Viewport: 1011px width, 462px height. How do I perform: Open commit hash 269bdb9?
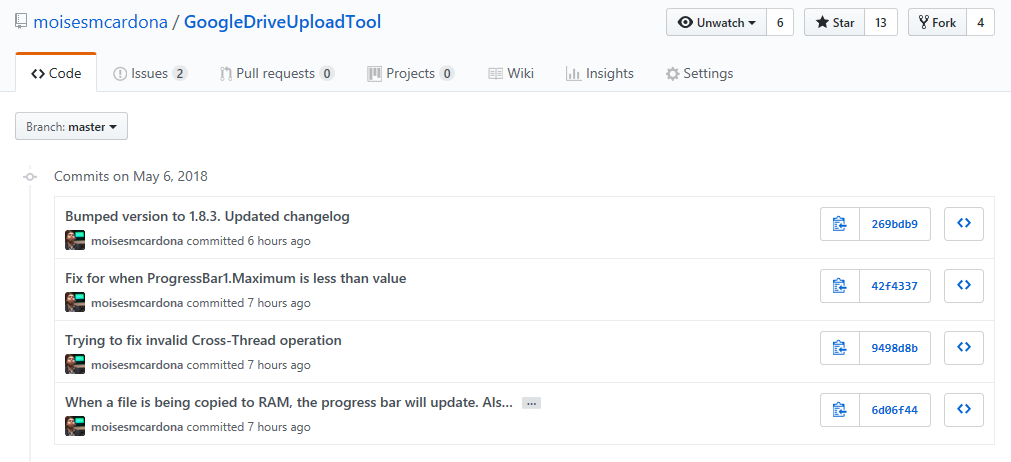[895, 224]
